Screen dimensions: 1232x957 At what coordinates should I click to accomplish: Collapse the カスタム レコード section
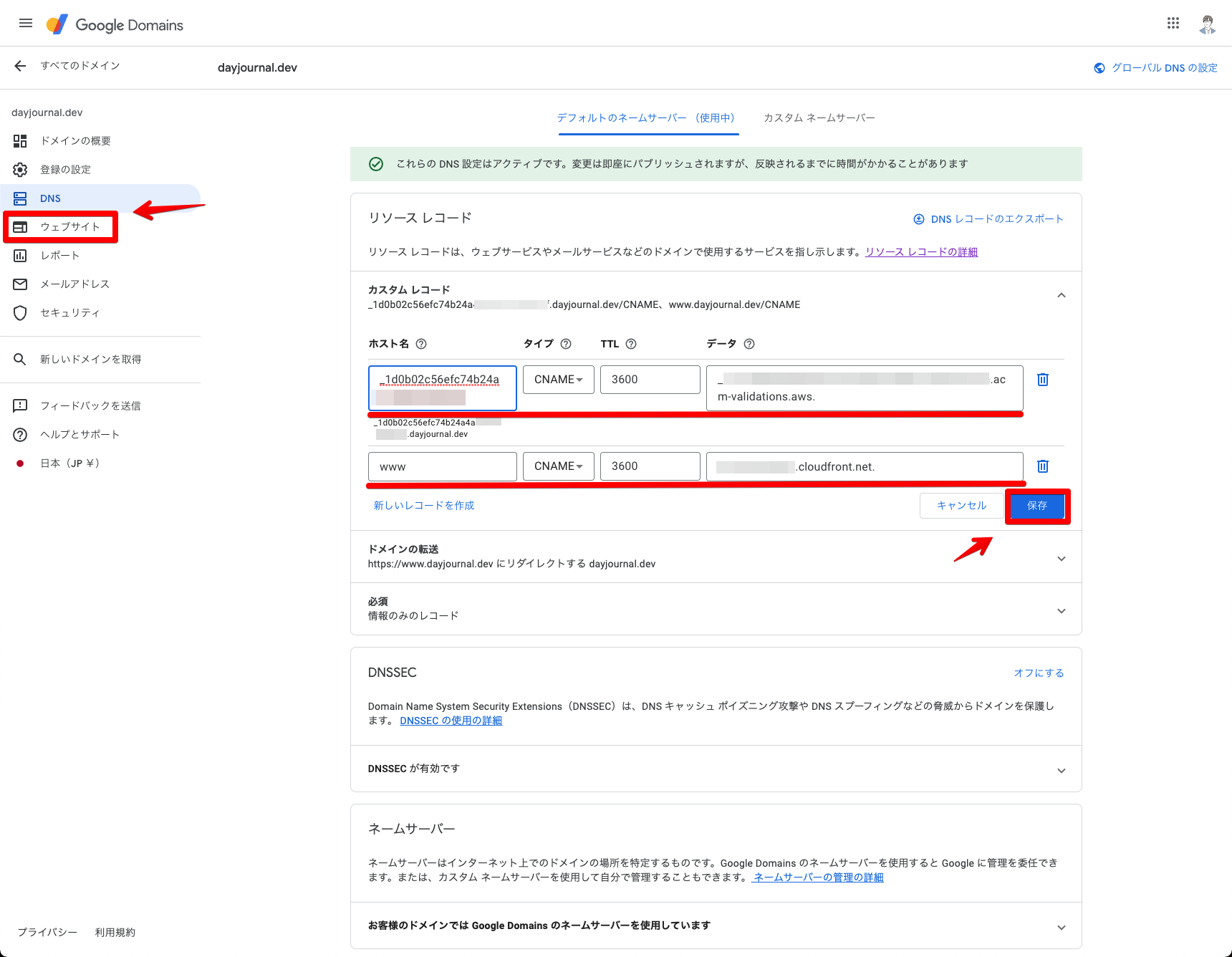coord(1062,295)
